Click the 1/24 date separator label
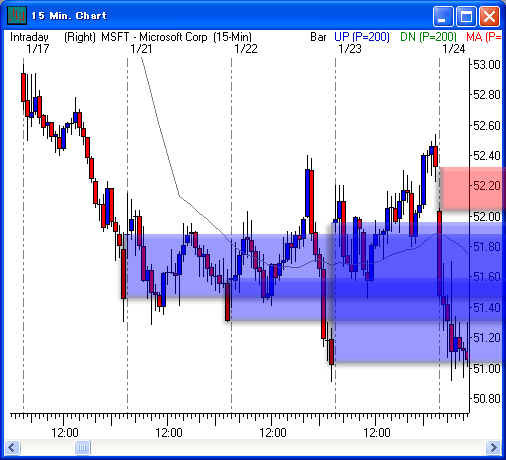The height and width of the screenshot is (460, 506). point(454,49)
